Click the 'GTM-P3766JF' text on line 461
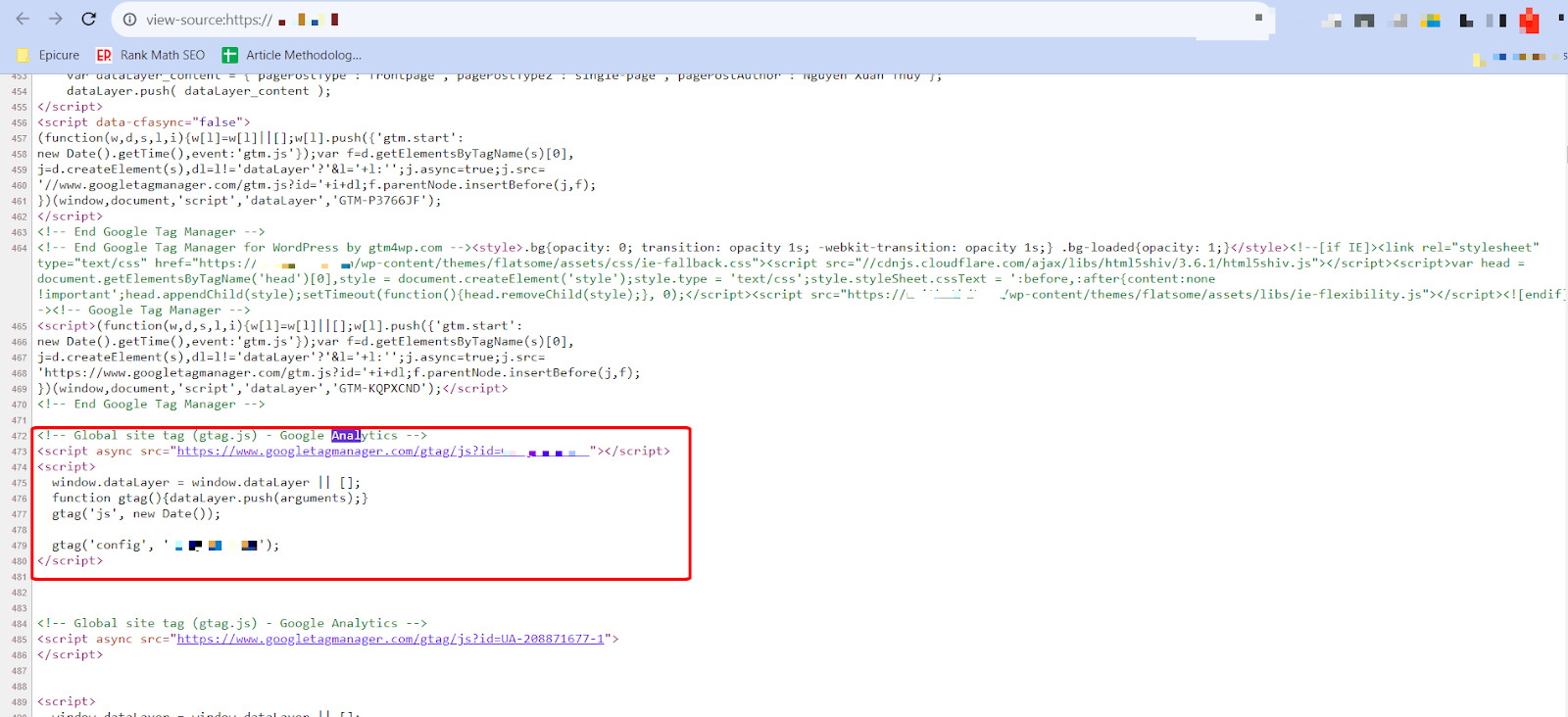Screen dimensions: 1568x717 pyautogui.click(x=381, y=201)
